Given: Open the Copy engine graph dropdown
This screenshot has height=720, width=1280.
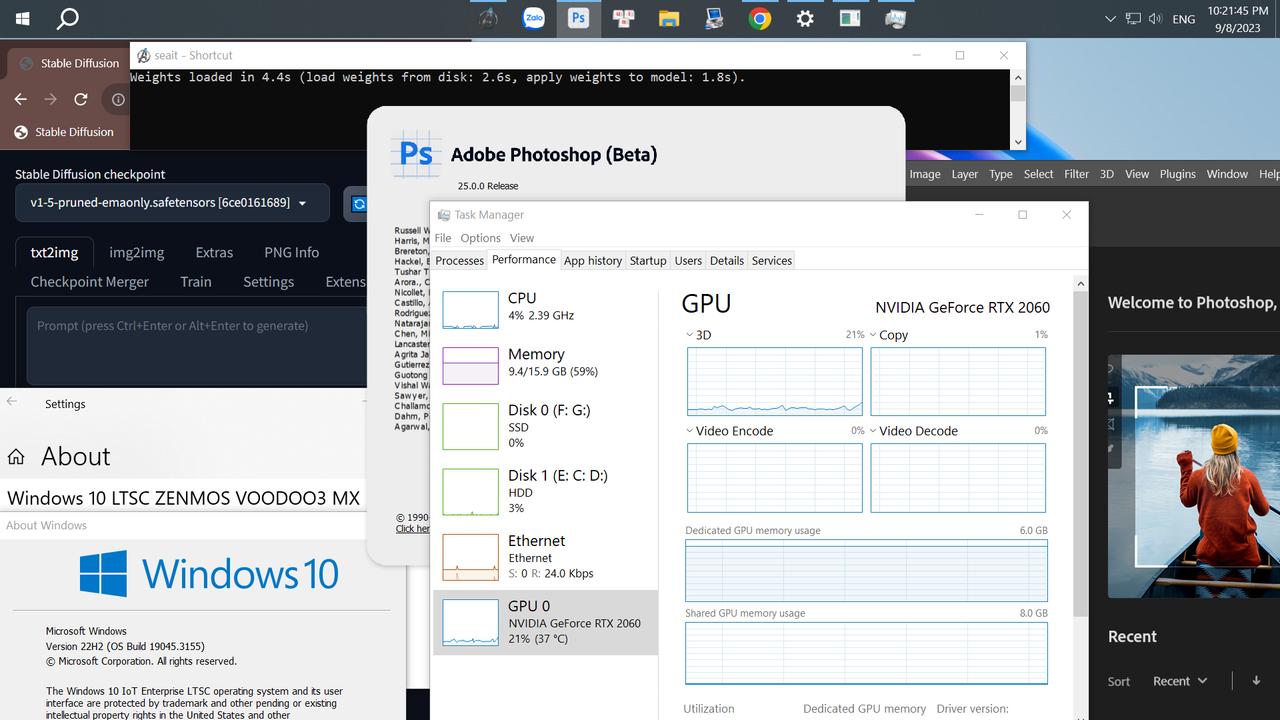Looking at the screenshot, I should [873, 335].
